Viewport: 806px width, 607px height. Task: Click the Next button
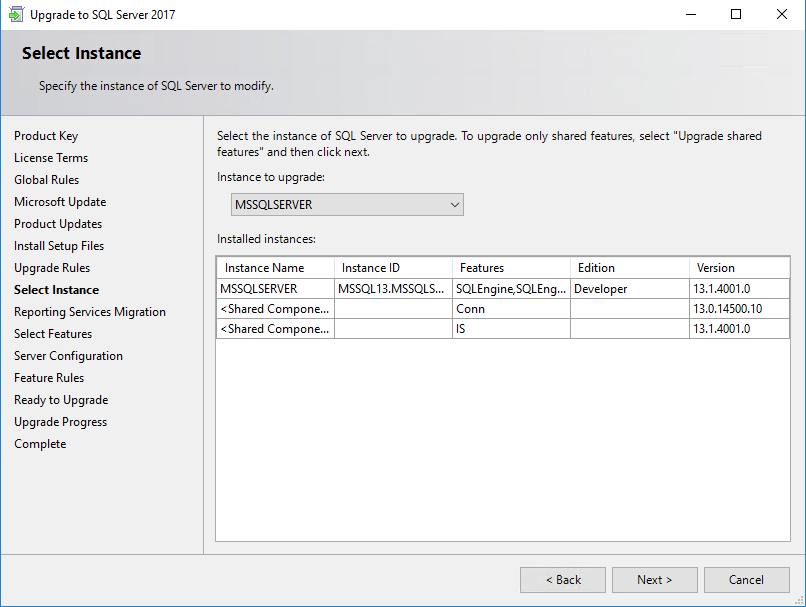654,580
